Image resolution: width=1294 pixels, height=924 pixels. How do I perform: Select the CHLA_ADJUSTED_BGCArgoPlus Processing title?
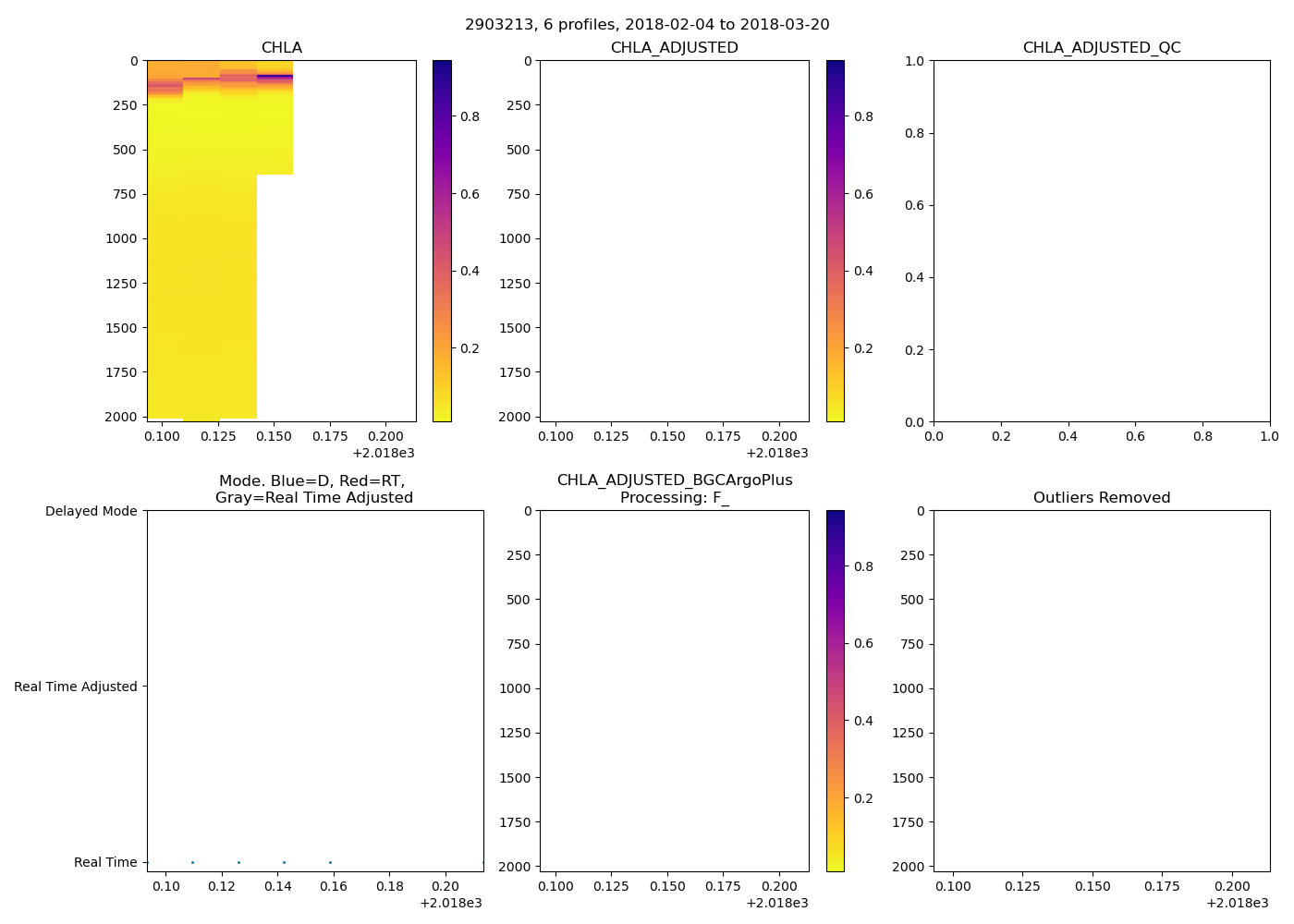[674, 490]
